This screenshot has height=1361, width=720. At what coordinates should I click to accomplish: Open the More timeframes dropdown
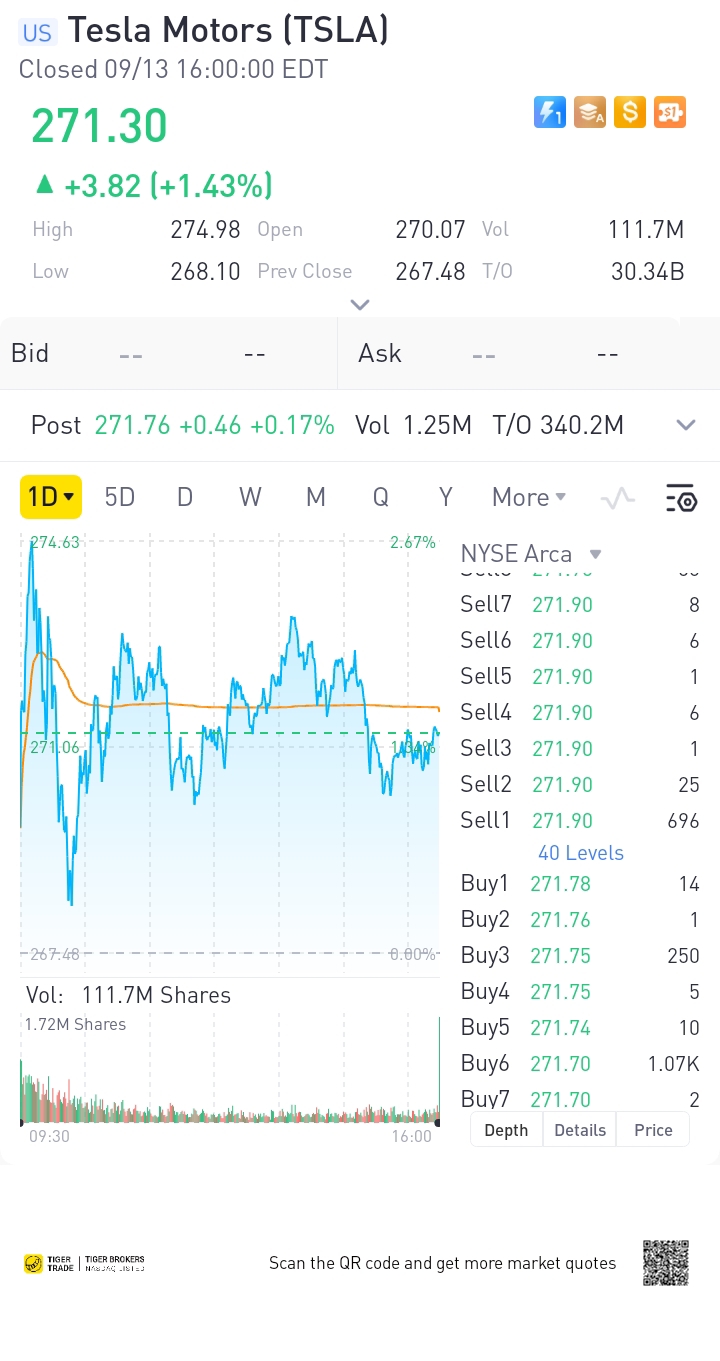tap(528, 497)
